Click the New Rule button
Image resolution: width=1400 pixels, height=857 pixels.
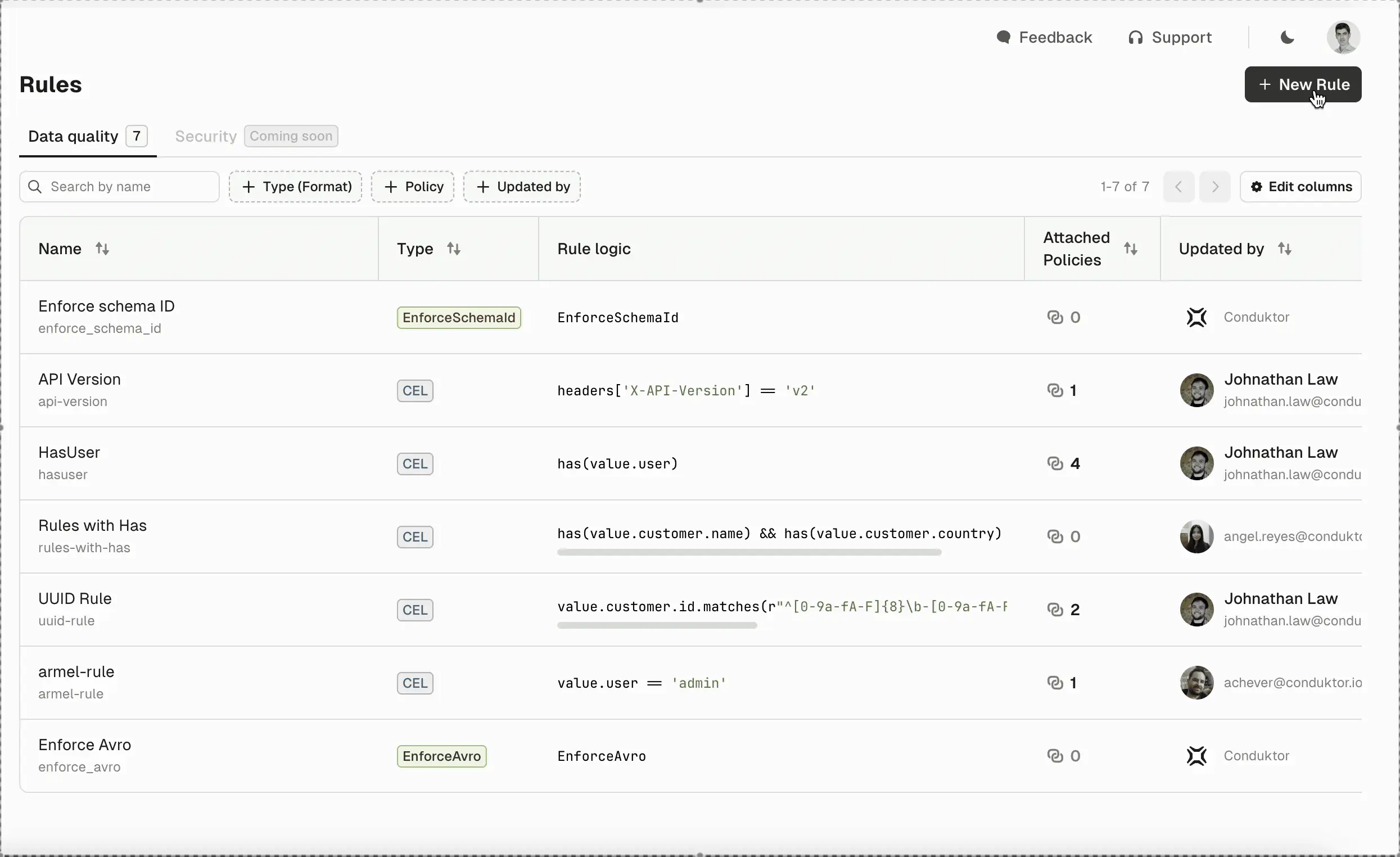(x=1302, y=85)
